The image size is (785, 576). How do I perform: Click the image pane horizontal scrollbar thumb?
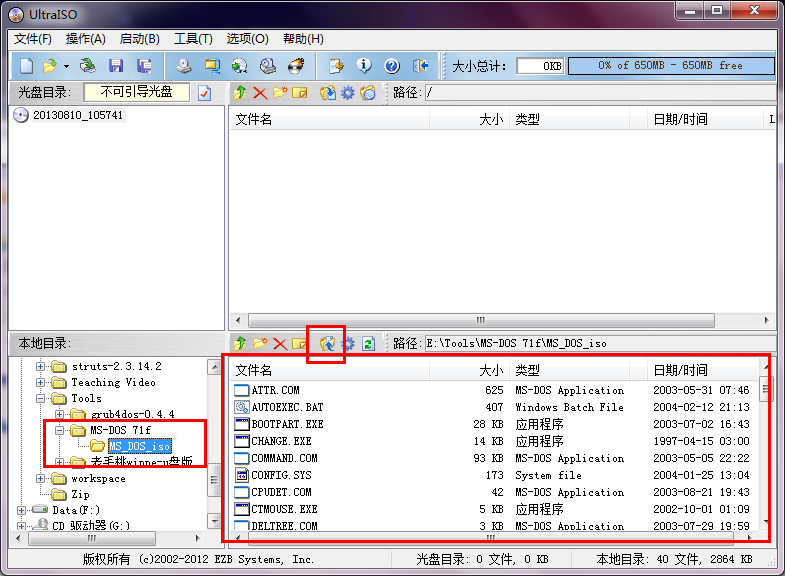point(481,320)
